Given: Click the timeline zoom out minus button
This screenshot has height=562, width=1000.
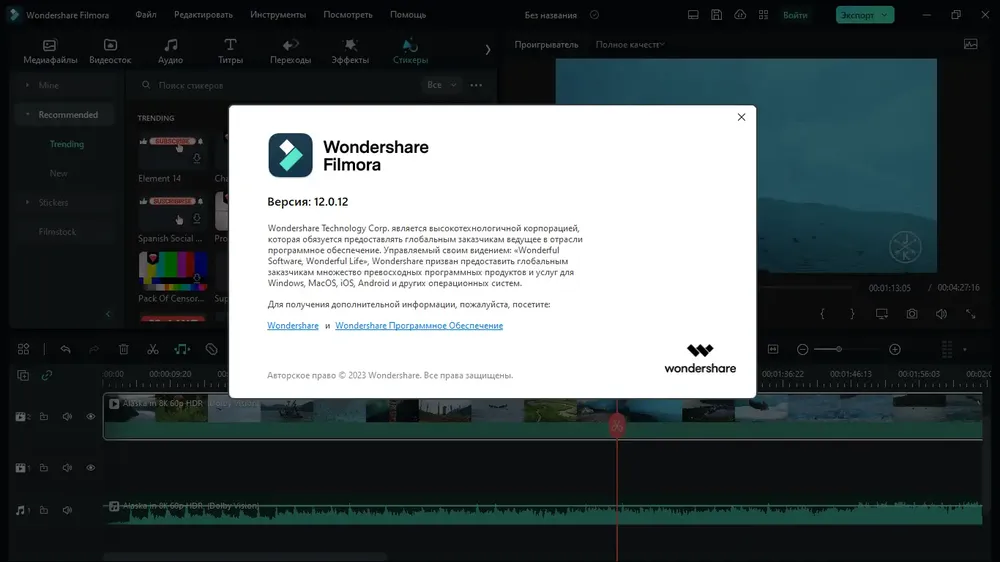Looking at the screenshot, I should 803,349.
